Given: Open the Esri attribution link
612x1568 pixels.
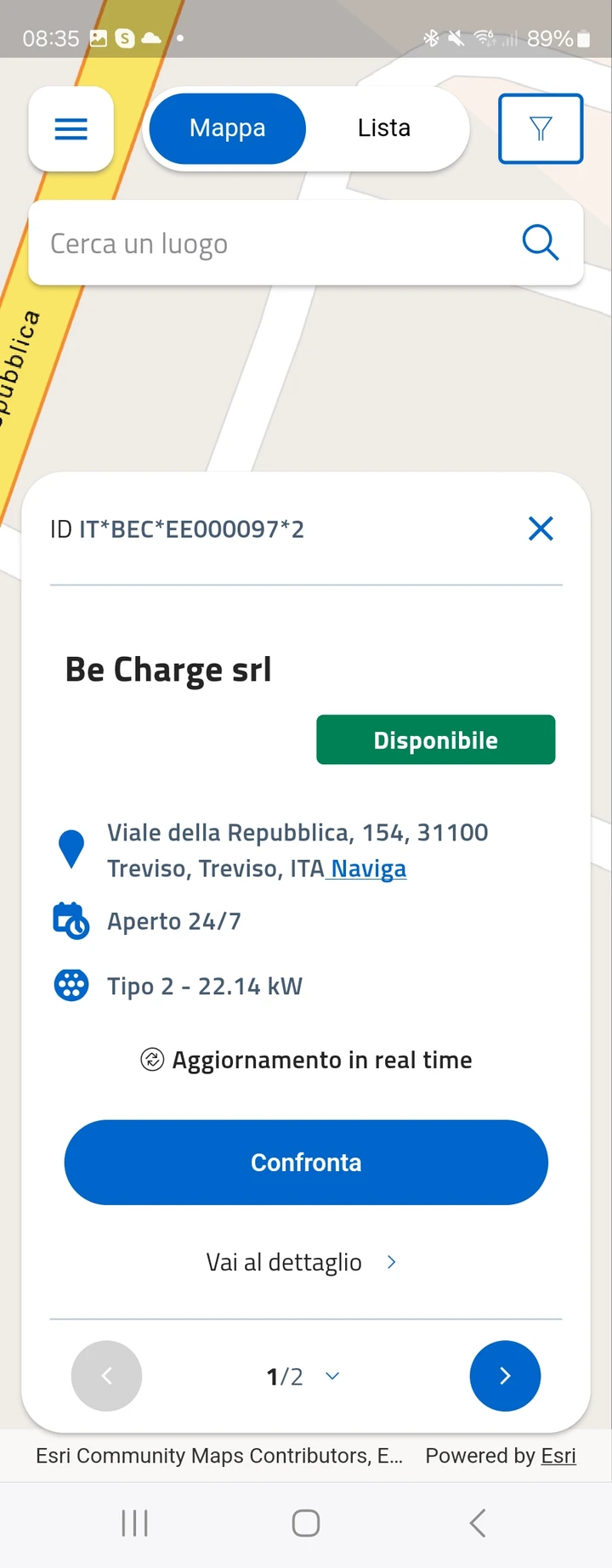Looking at the screenshot, I should [x=558, y=1456].
